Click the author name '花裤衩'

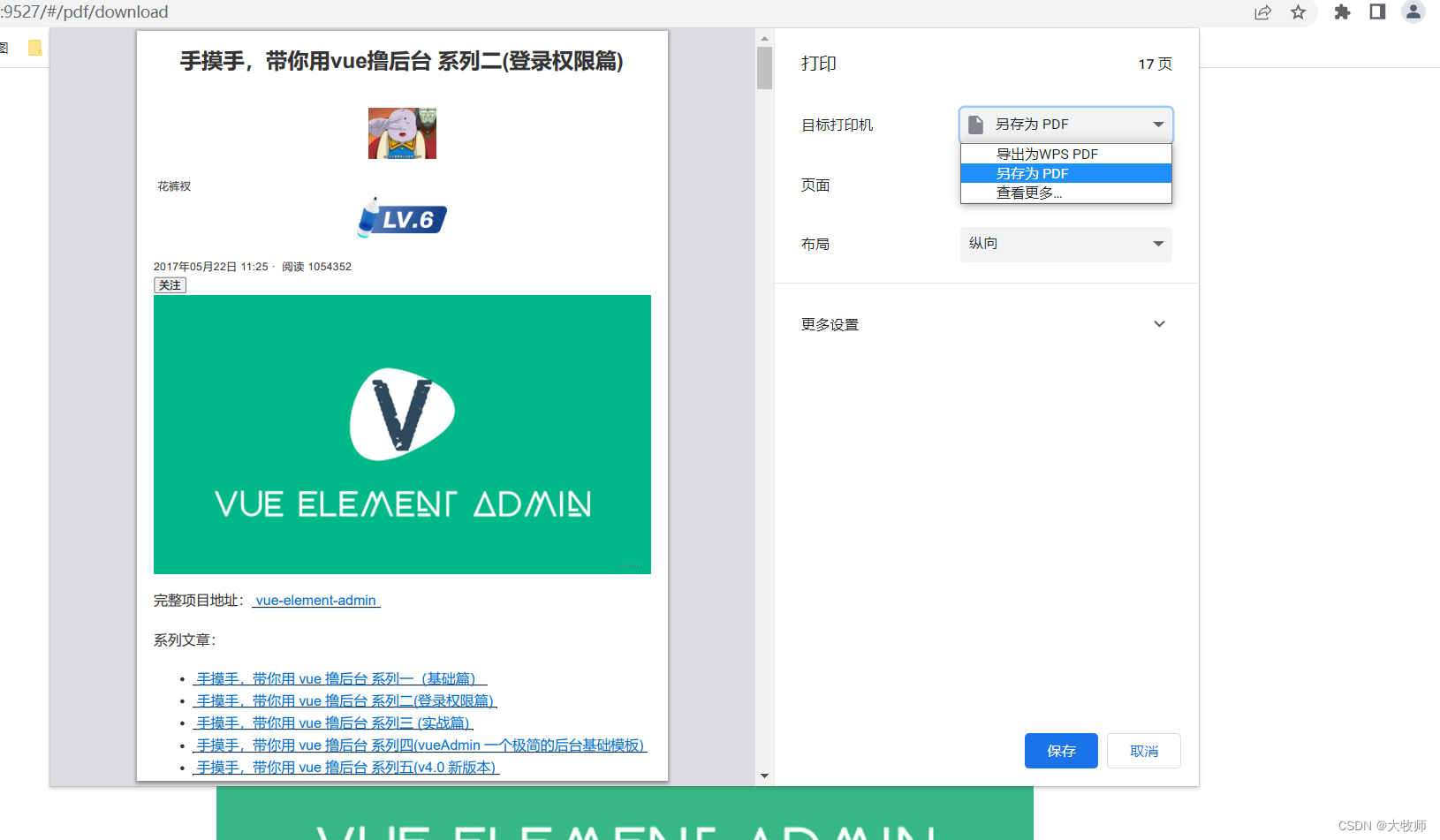[x=174, y=186]
